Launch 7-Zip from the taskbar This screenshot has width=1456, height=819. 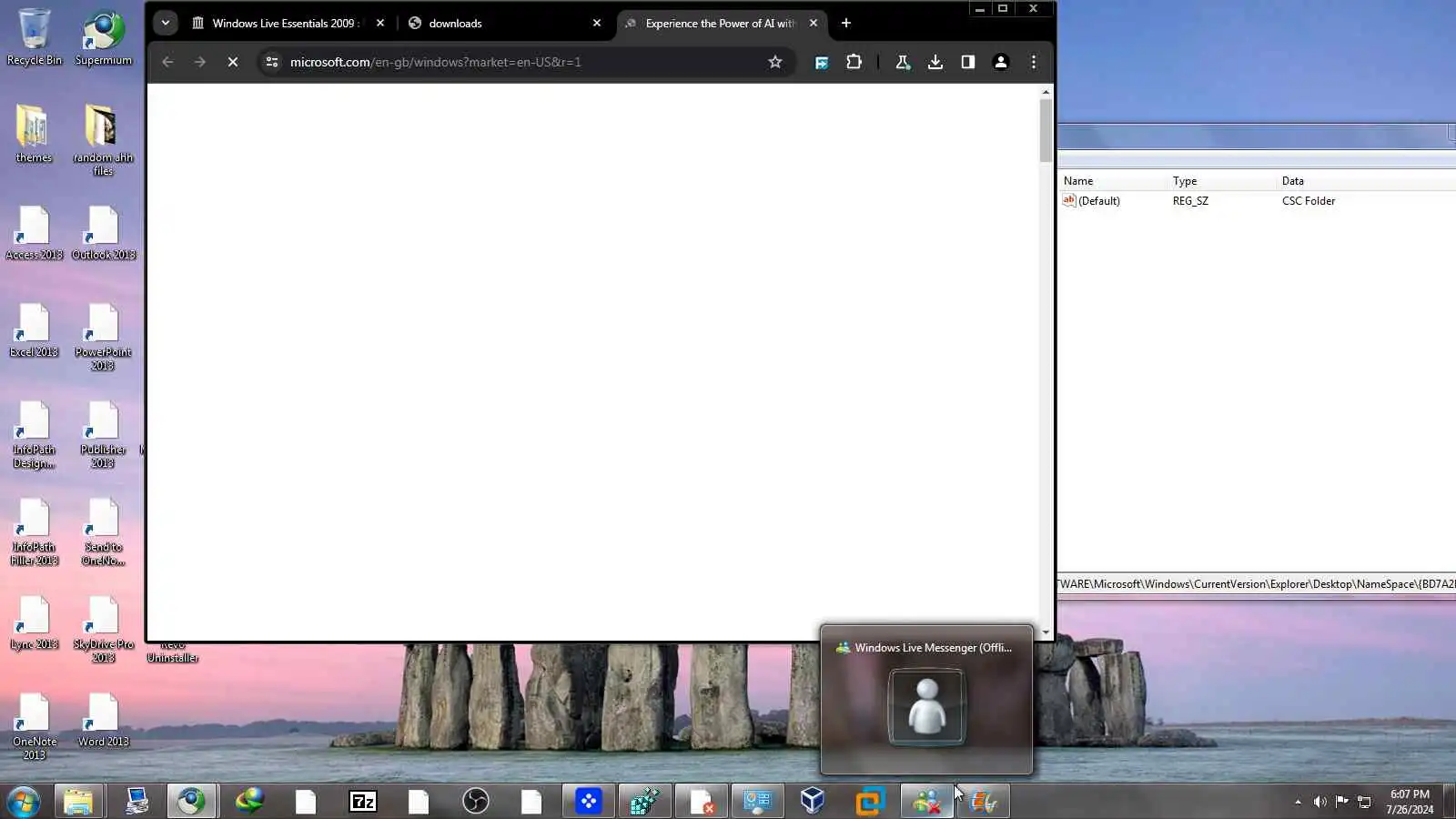(362, 802)
